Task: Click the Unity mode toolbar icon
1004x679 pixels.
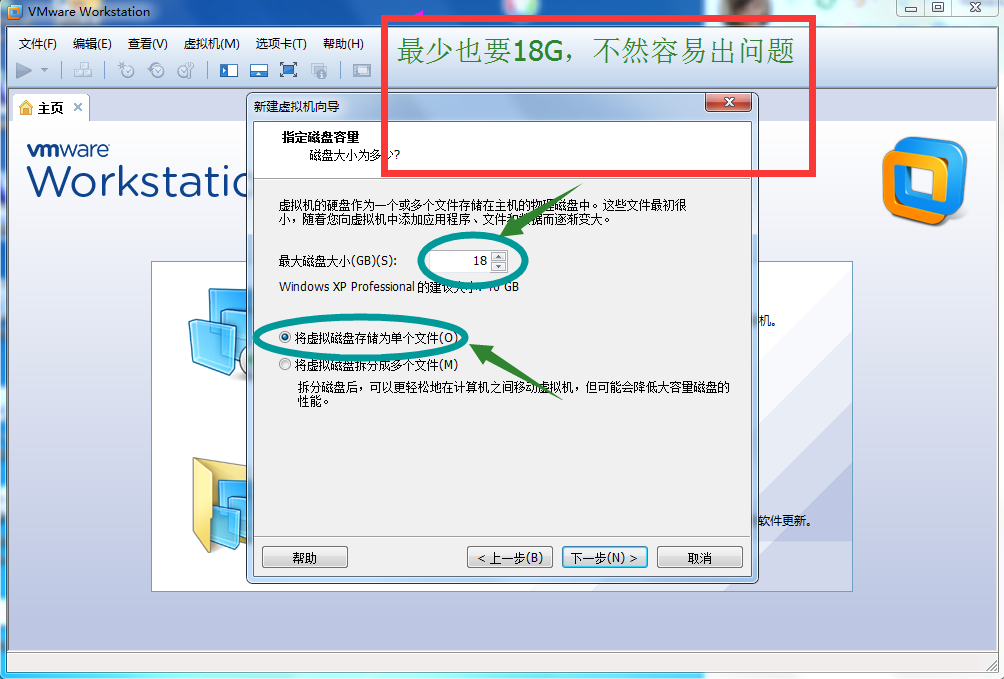Action: click(319, 70)
